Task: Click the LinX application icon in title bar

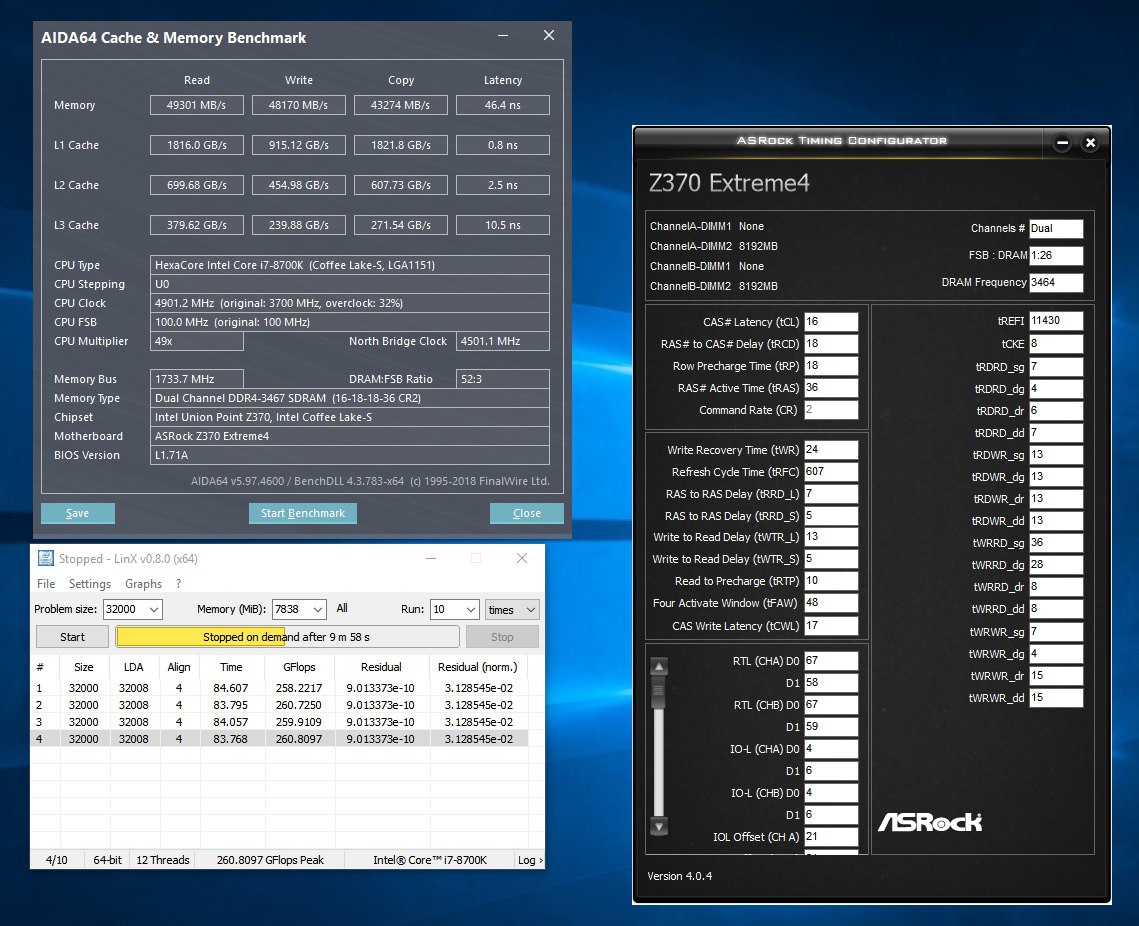Action: (45, 558)
